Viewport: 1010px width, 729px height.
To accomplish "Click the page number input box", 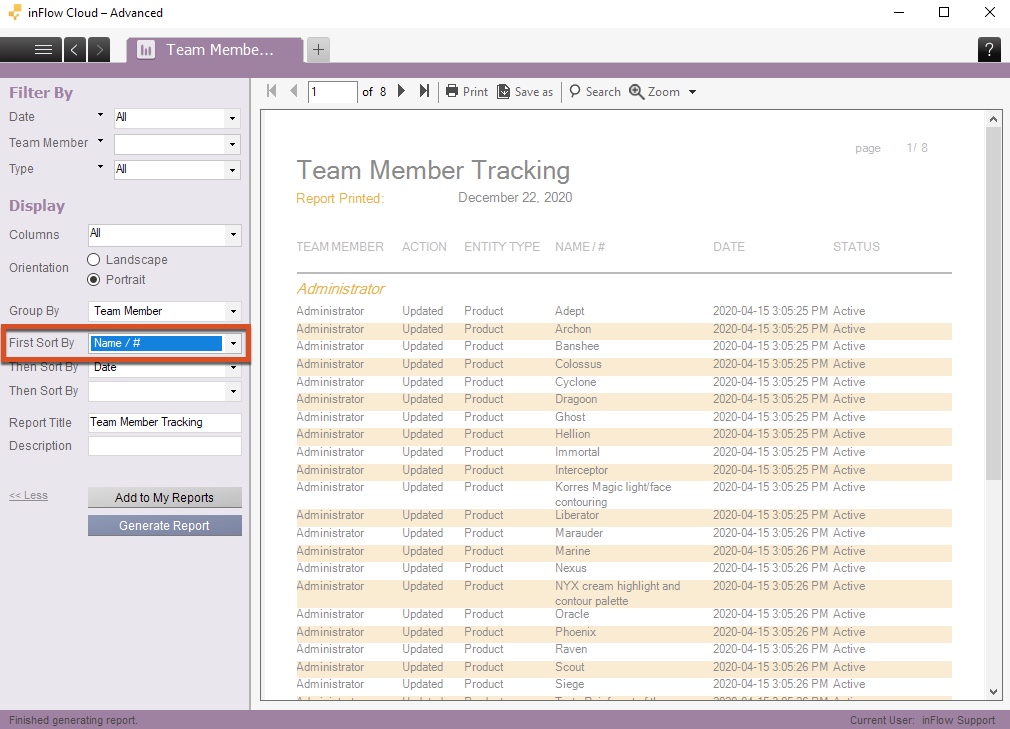I will pyautogui.click(x=332, y=91).
